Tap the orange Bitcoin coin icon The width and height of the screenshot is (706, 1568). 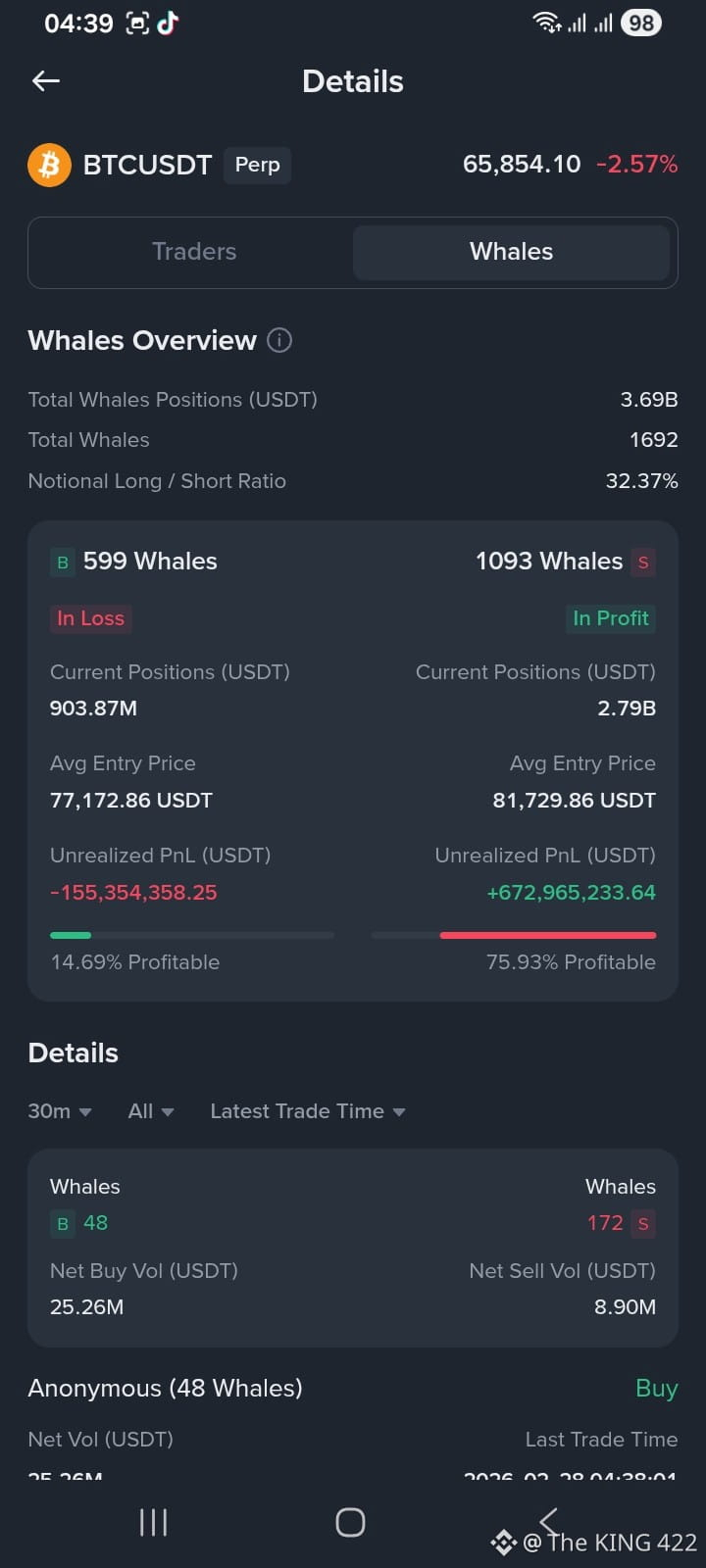49,165
